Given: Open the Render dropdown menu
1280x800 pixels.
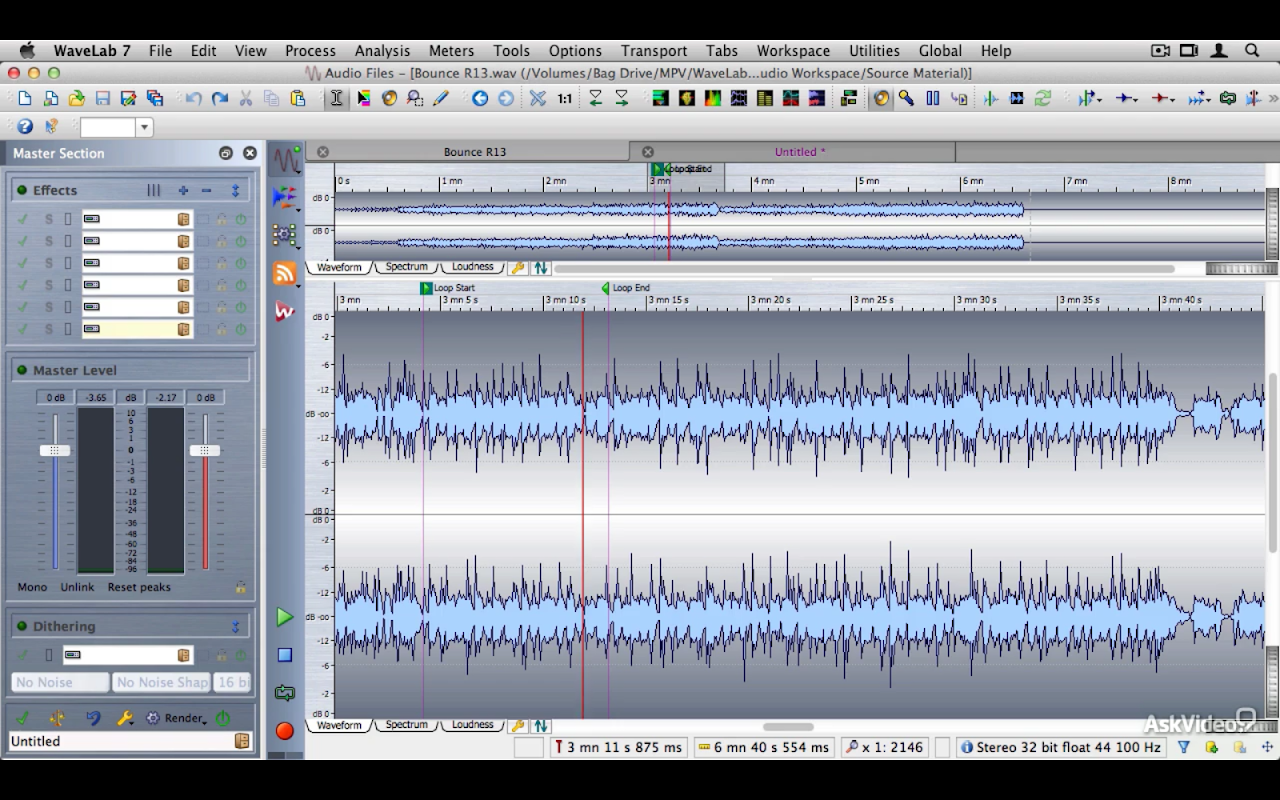Looking at the screenshot, I should (x=184, y=718).
